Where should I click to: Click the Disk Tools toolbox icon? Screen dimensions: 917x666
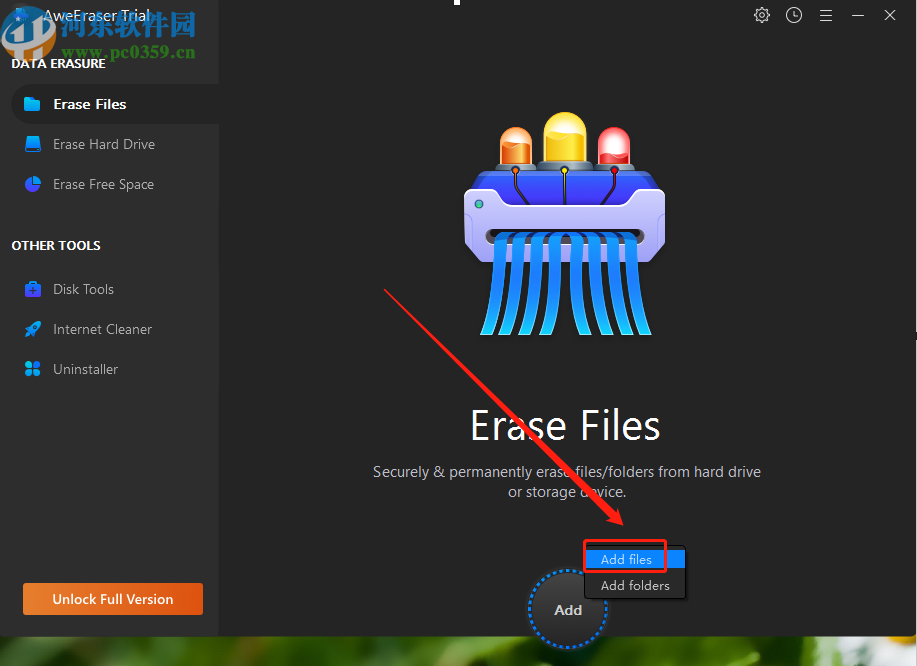pos(33,289)
